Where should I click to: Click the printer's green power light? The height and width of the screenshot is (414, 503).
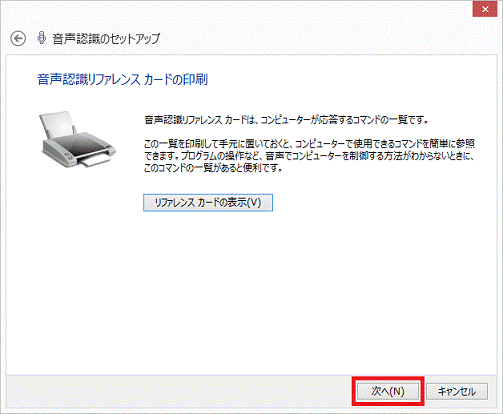tap(70, 156)
